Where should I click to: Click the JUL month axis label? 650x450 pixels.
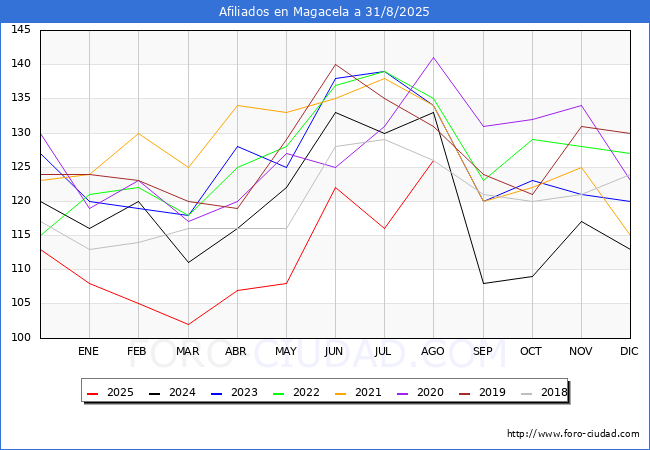pyautogui.click(x=383, y=351)
